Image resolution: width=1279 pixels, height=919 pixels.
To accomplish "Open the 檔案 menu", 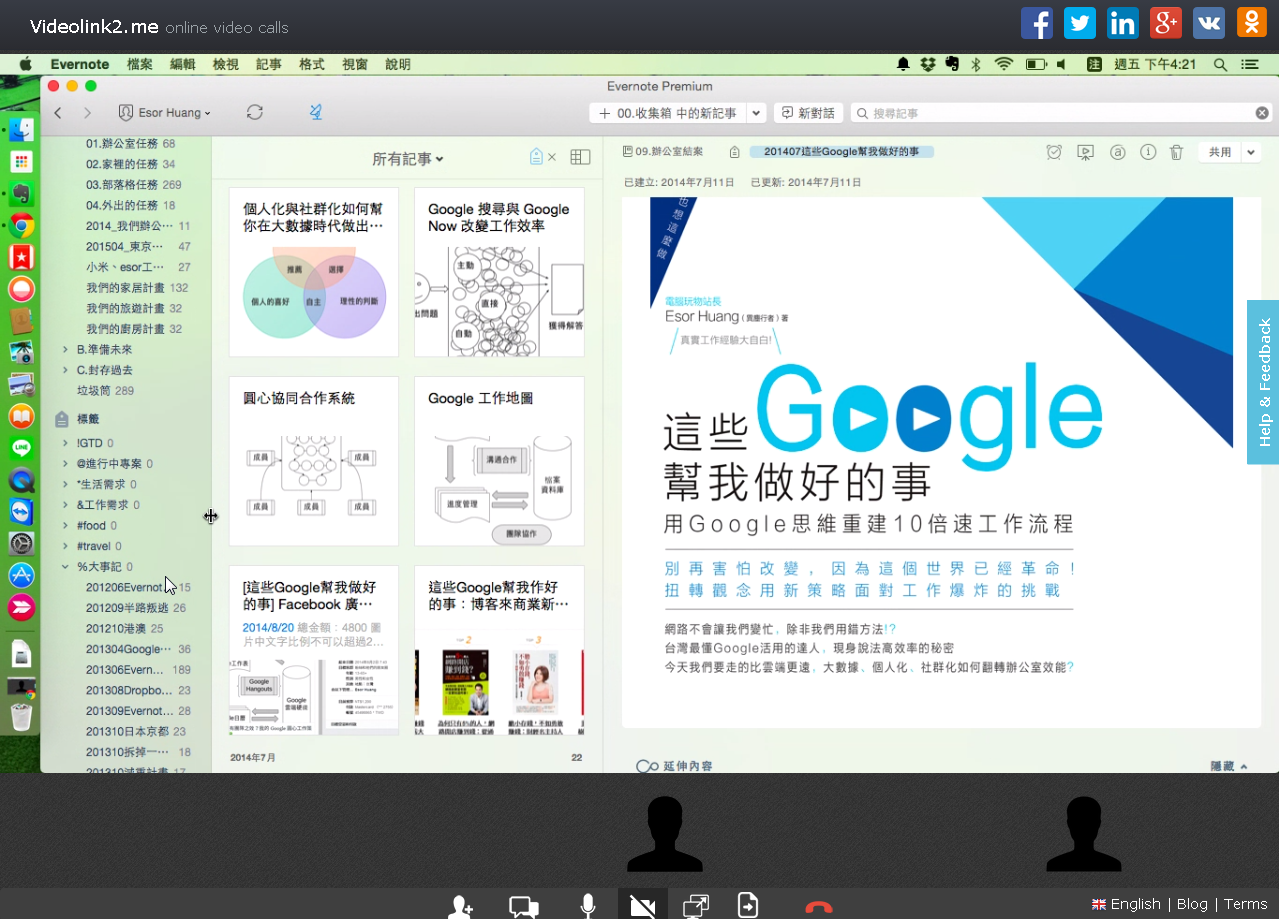I will [x=140, y=64].
